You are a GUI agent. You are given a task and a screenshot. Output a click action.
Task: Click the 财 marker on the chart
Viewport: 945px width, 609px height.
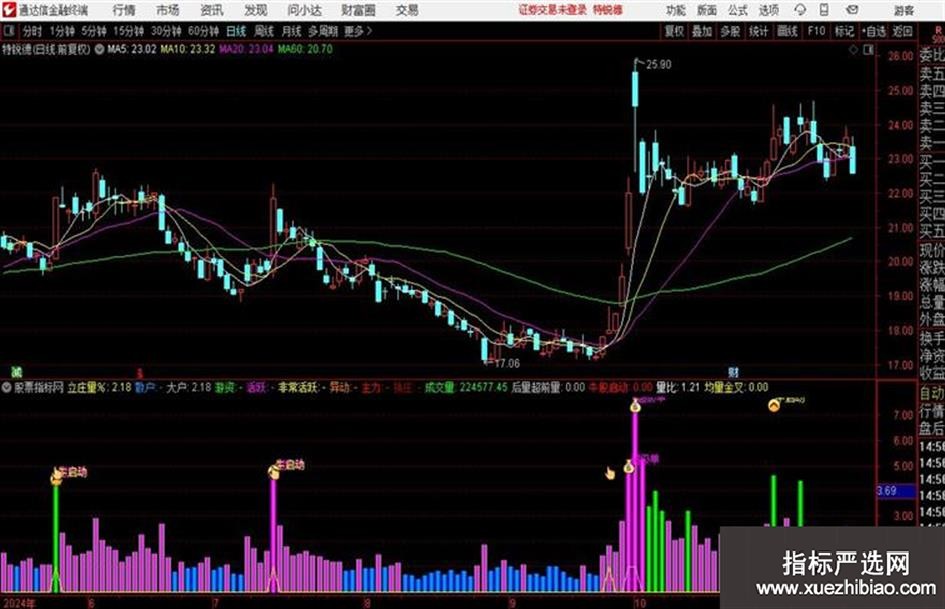(x=733, y=372)
